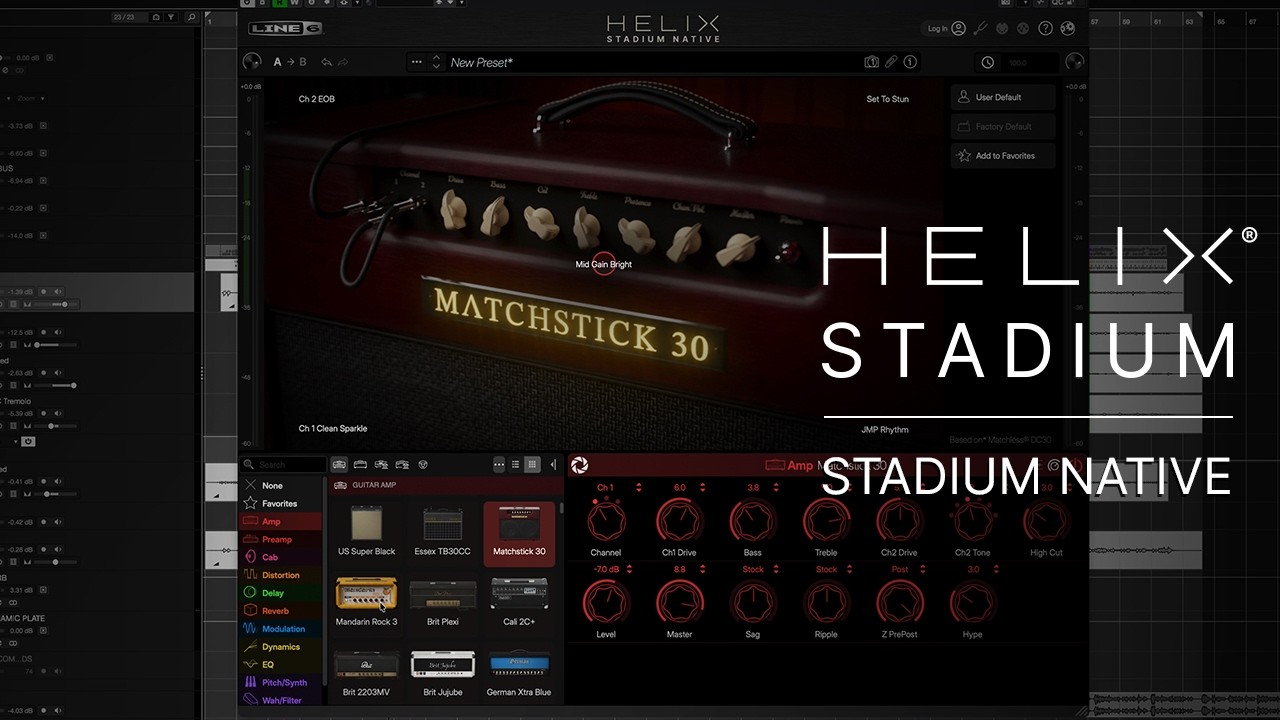This screenshot has height=720, width=1280.
Task: Open the Log In account icon
Action: click(x=959, y=29)
